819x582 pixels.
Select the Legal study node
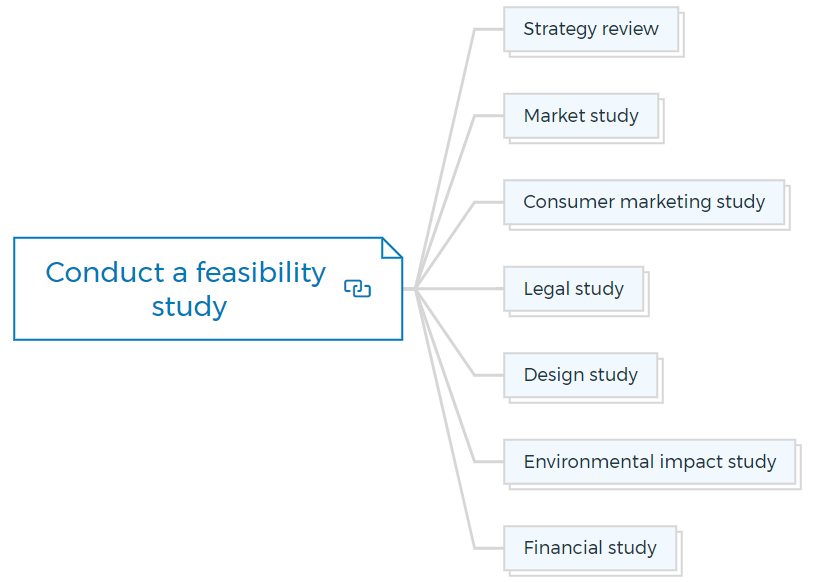[574, 289]
